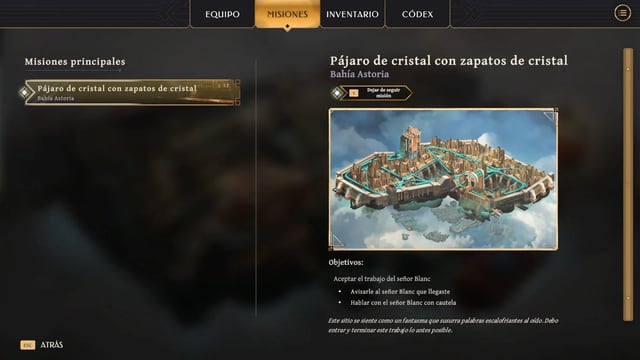Screen dimensions: 640x360
Task: Click the scrollbar's top arrow marker
Action: (x=628, y=69)
